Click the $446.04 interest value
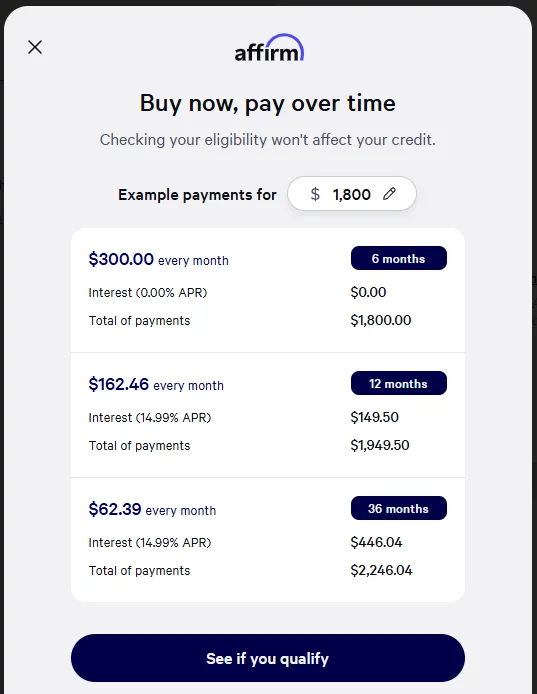Screen dimensions: 537x694 click(376, 542)
